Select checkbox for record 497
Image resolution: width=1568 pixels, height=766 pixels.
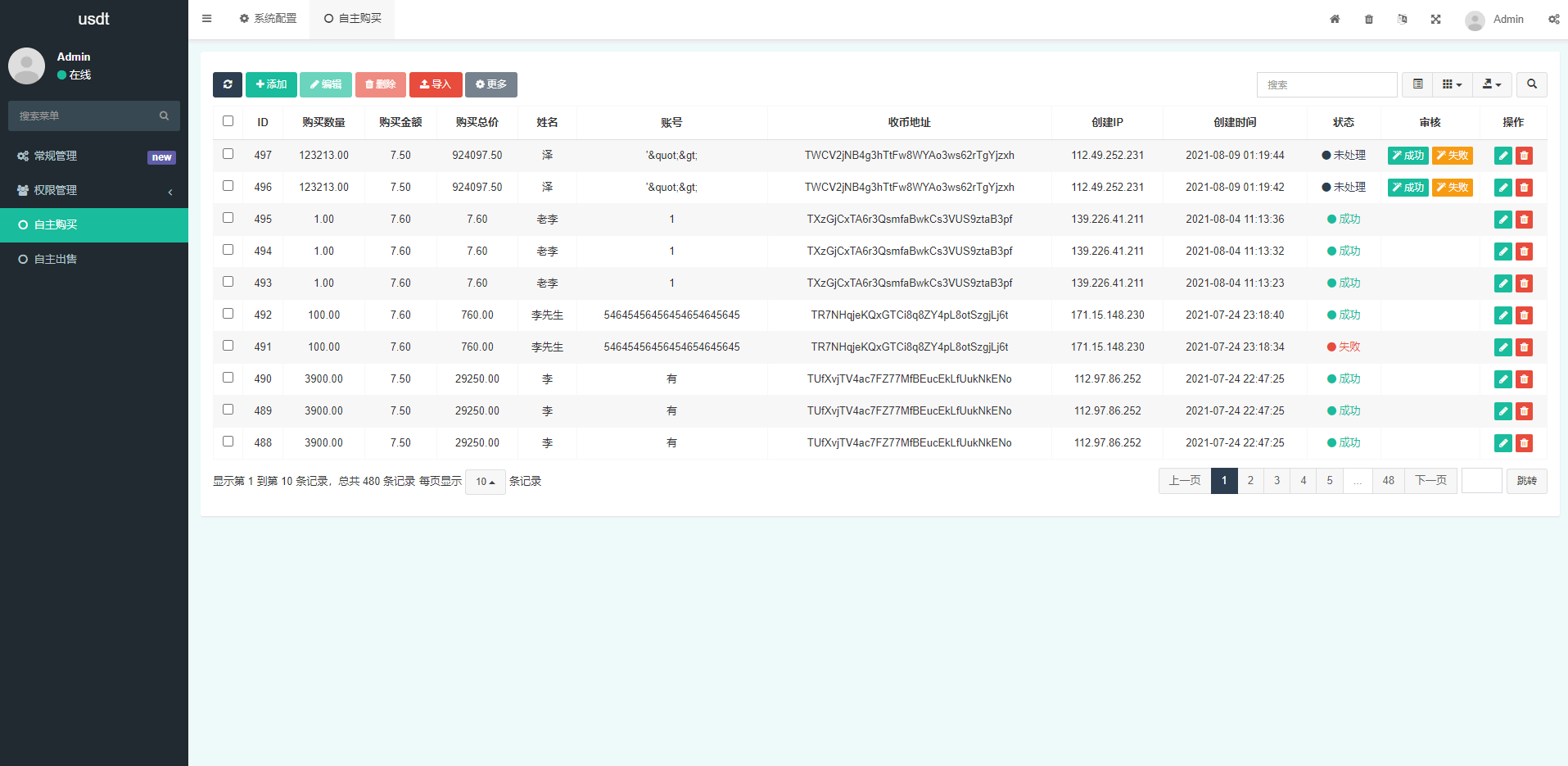[228, 154]
